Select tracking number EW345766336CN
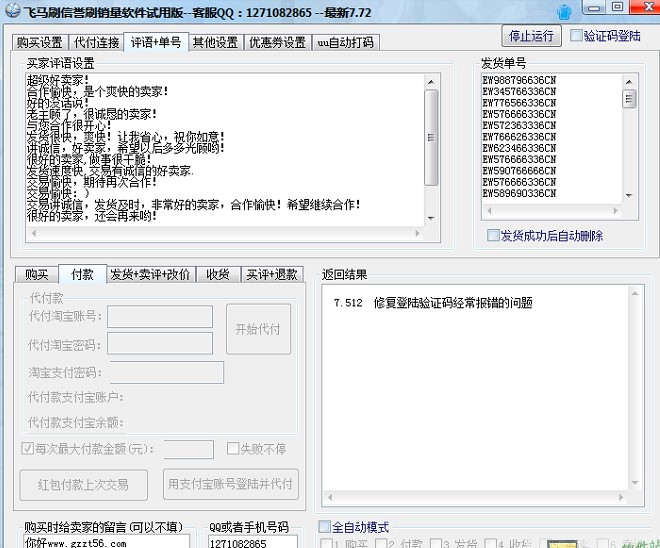The height and width of the screenshot is (548, 660). tap(519, 91)
